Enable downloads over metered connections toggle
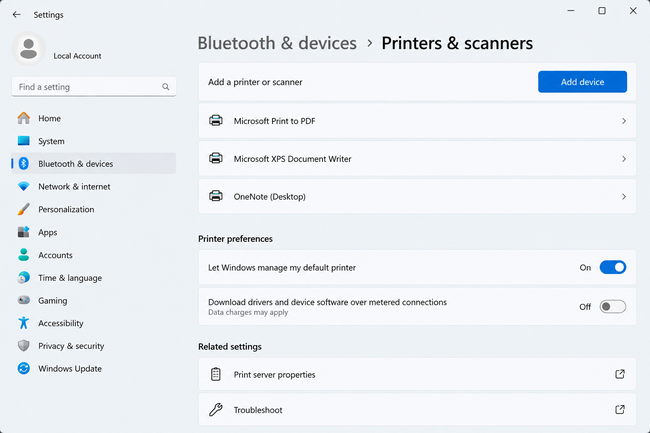650x433 pixels. pos(613,307)
